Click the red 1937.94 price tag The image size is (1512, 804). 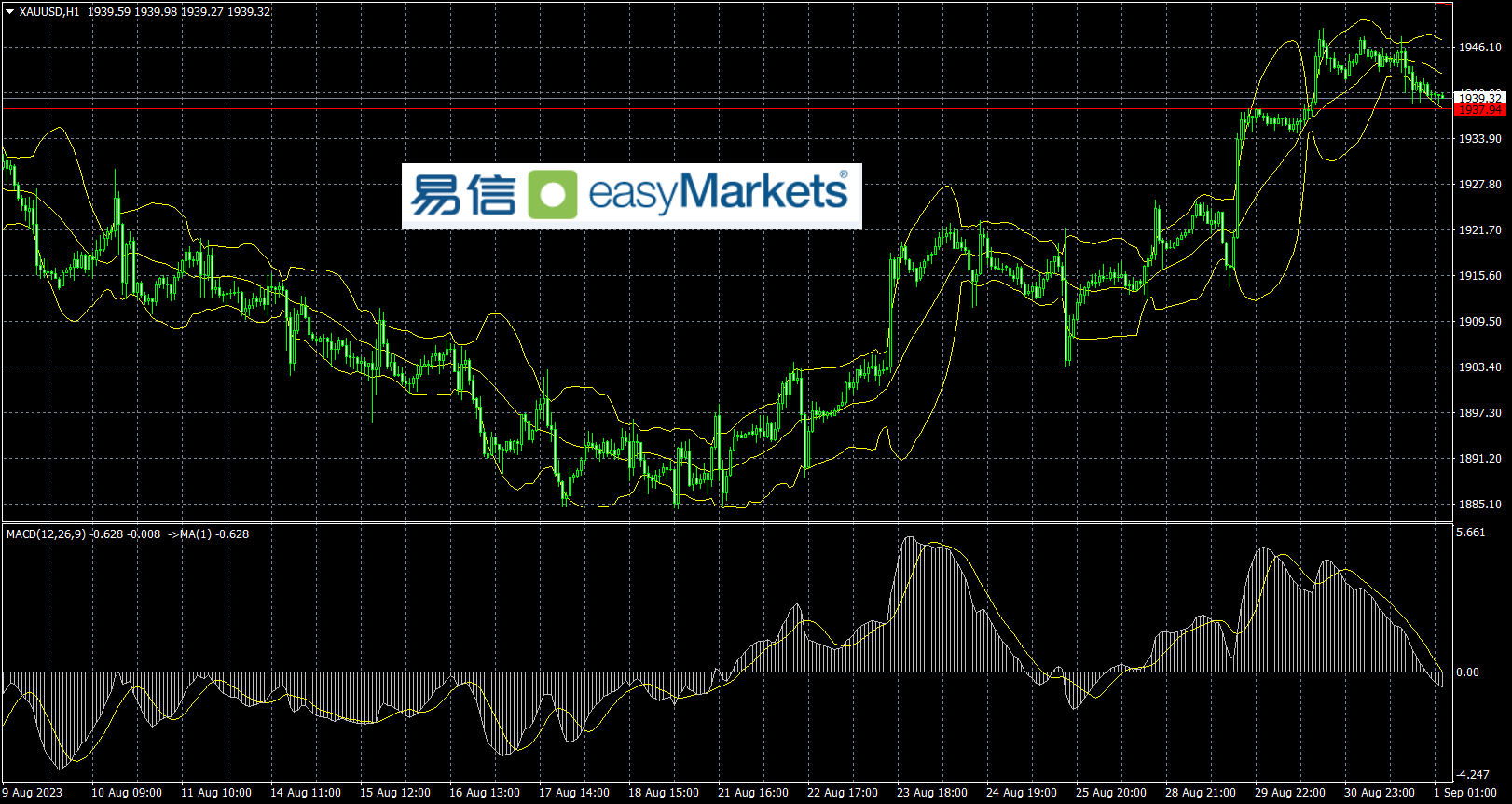(1479, 109)
